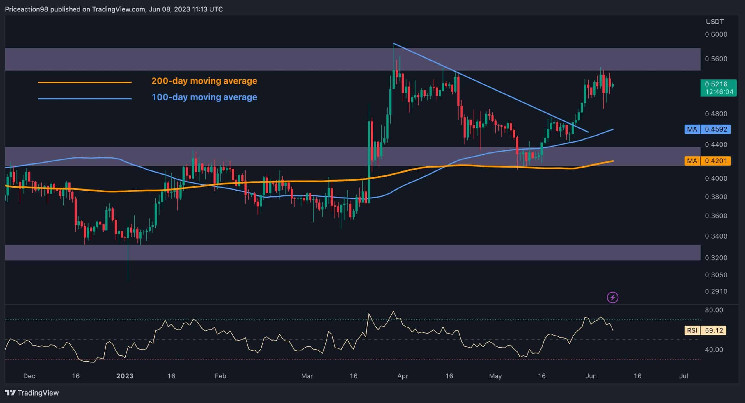745x403 pixels.
Task: Click the 0.3200 price axis label
Action: [716, 257]
